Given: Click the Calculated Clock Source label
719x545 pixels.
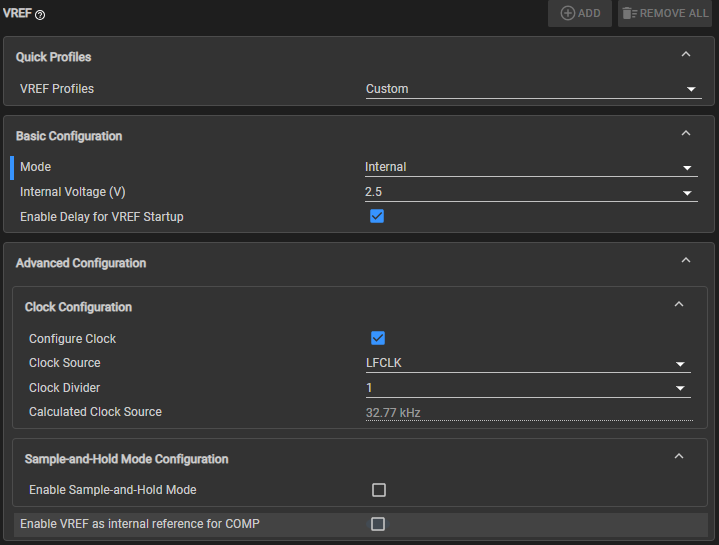Looking at the screenshot, I should pos(95,412).
